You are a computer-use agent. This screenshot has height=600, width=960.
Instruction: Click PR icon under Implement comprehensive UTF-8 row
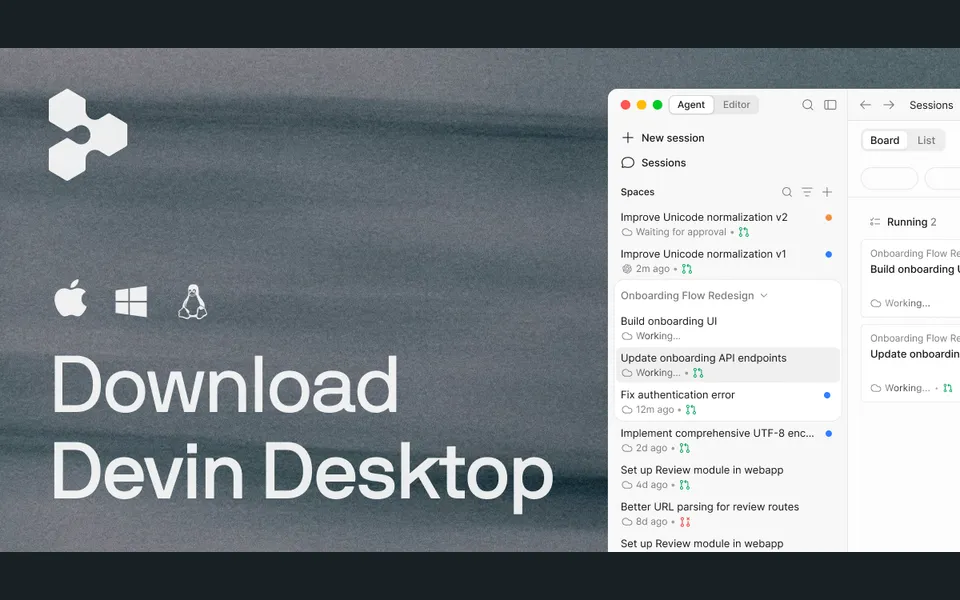point(684,448)
